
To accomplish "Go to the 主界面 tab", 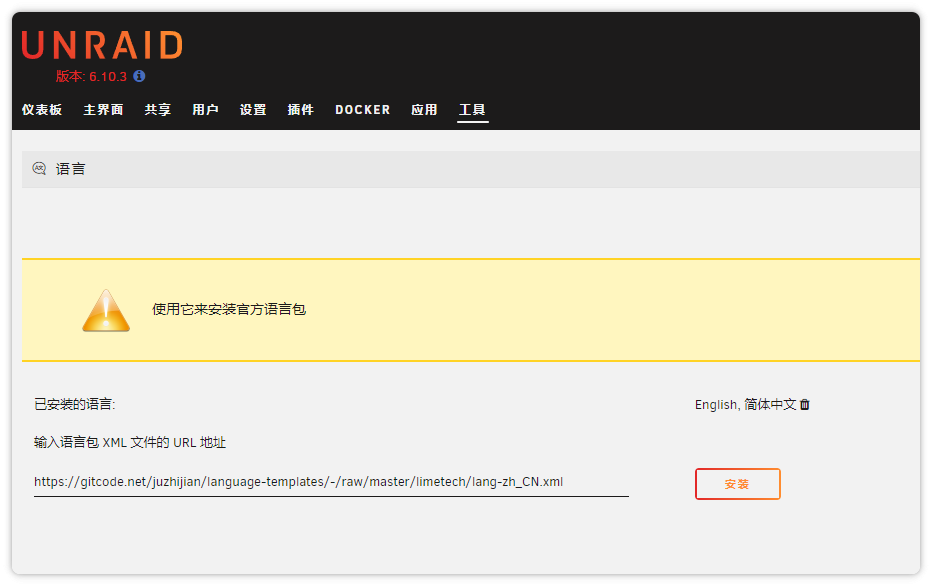I will coord(103,110).
